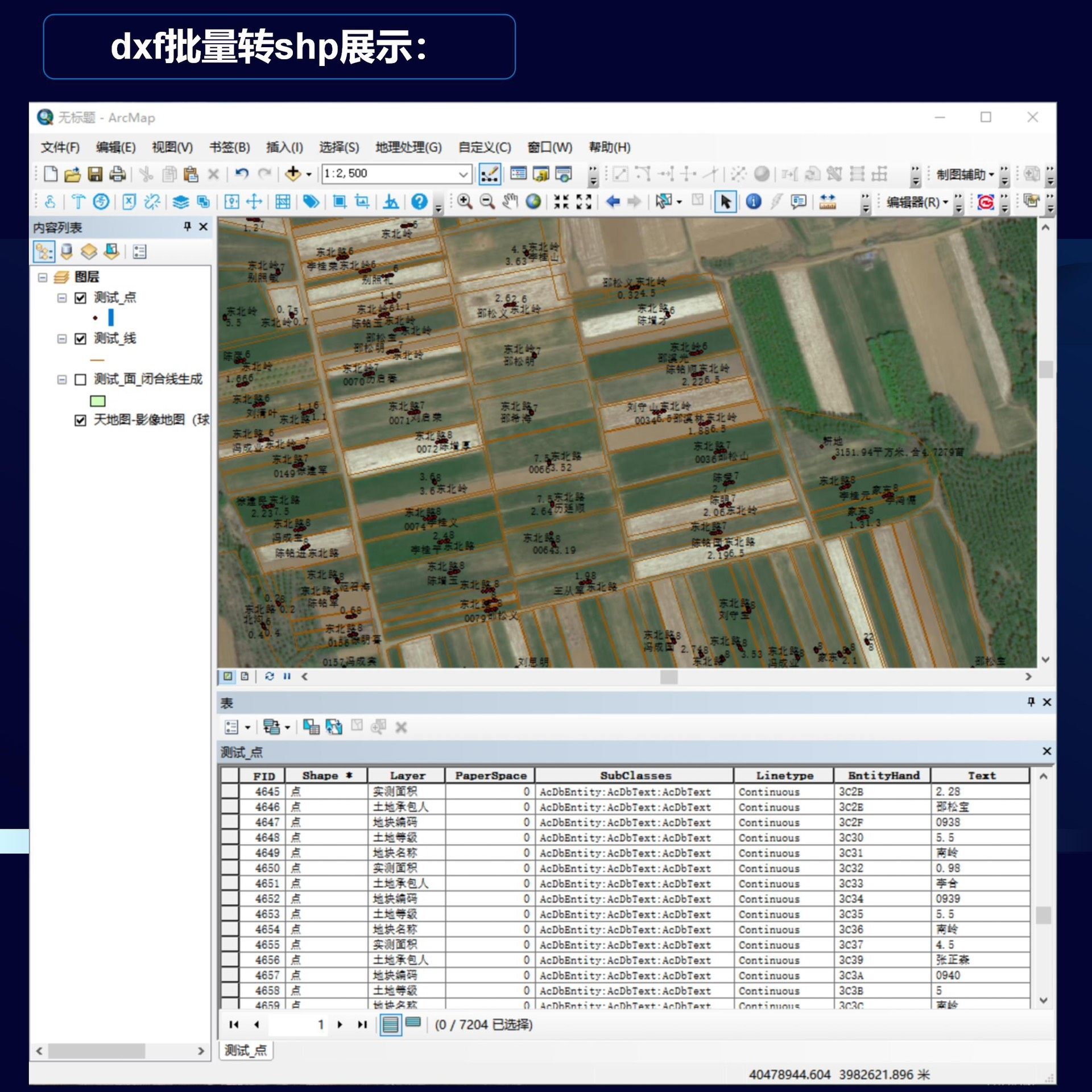Go back to previous extent arrow
This screenshot has height=1092, width=1092.
tap(613, 201)
